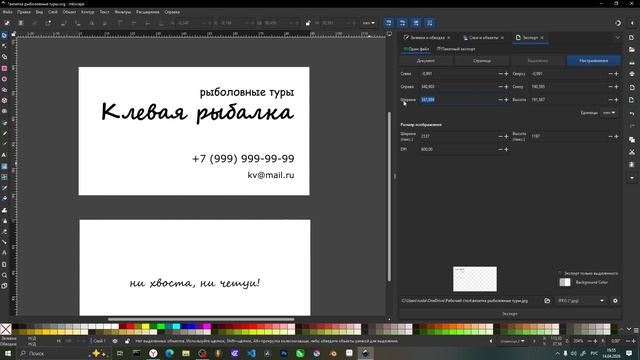Toggle move gradients with objects

[x=416, y=23]
